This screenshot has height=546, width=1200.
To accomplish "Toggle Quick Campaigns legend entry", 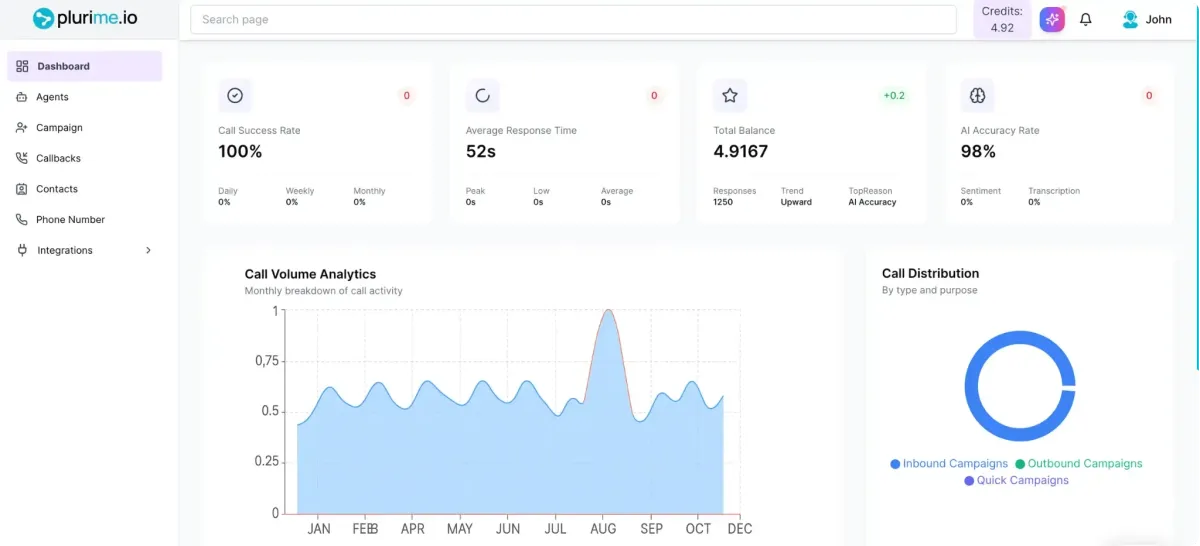I will (1016, 481).
